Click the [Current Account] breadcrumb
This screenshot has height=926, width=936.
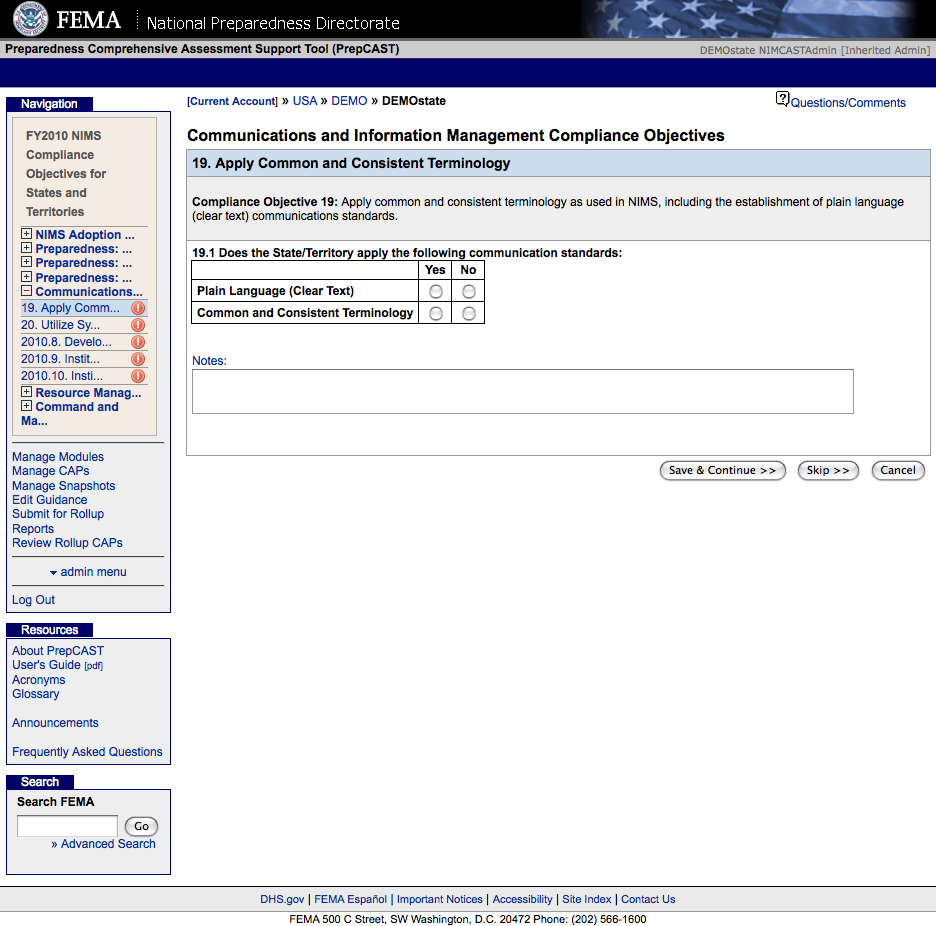pos(232,101)
